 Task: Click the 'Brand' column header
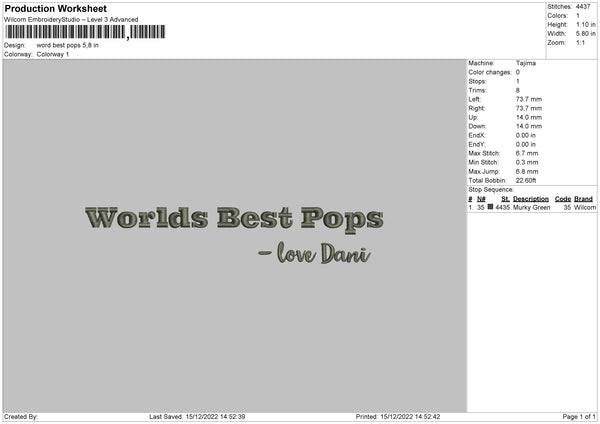click(x=583, y=199)
